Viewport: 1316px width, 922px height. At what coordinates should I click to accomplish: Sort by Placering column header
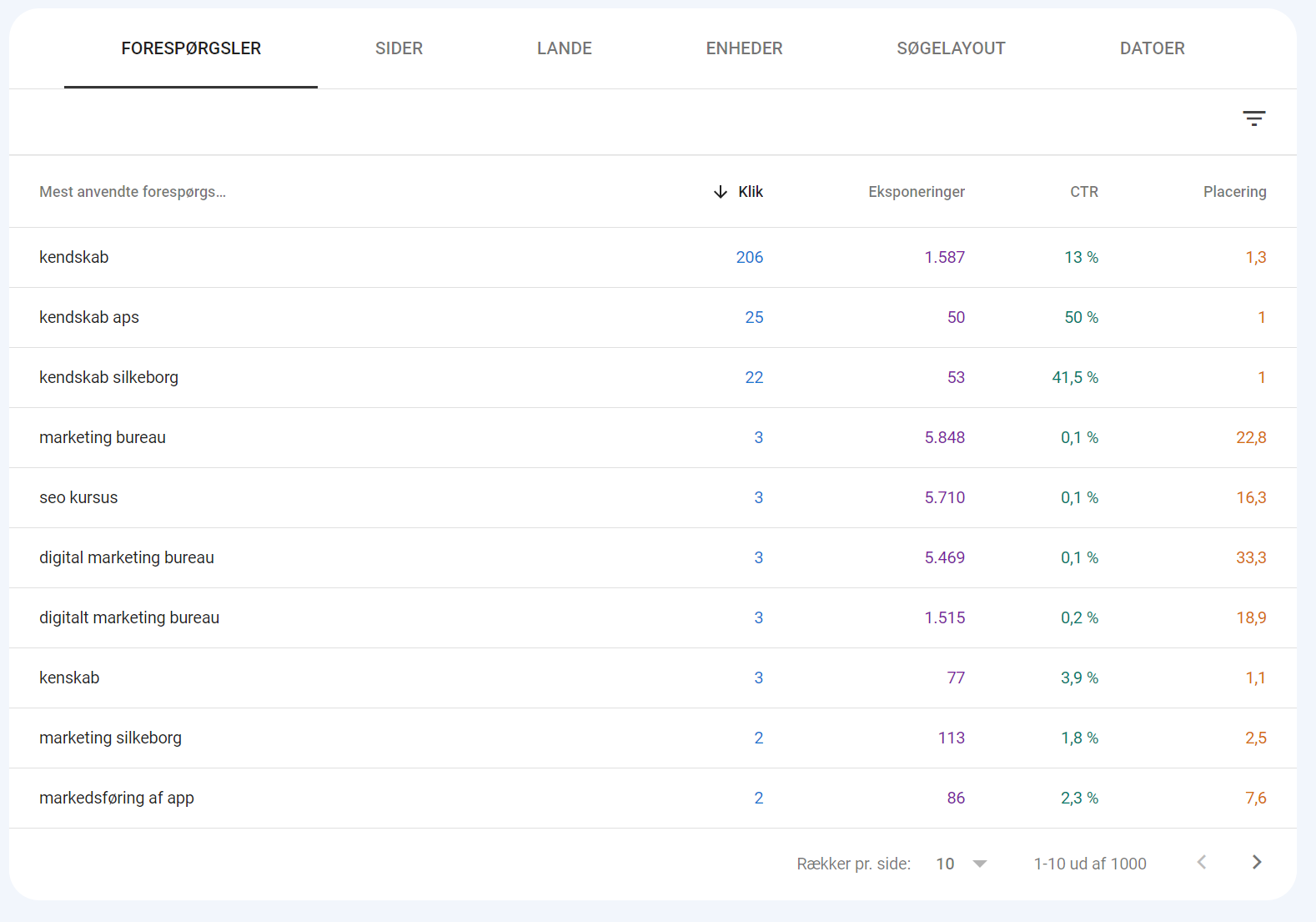point(1234,192)
